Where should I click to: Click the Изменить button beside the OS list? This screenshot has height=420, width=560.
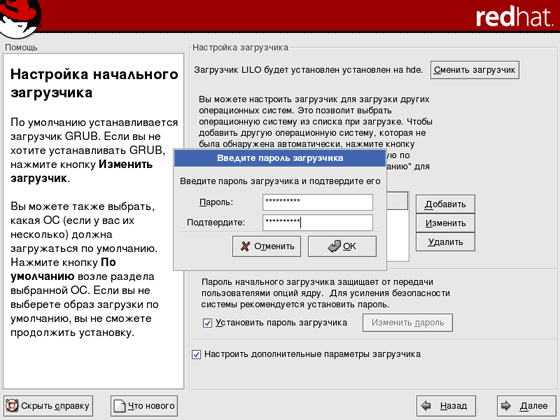tap(445, 223)
